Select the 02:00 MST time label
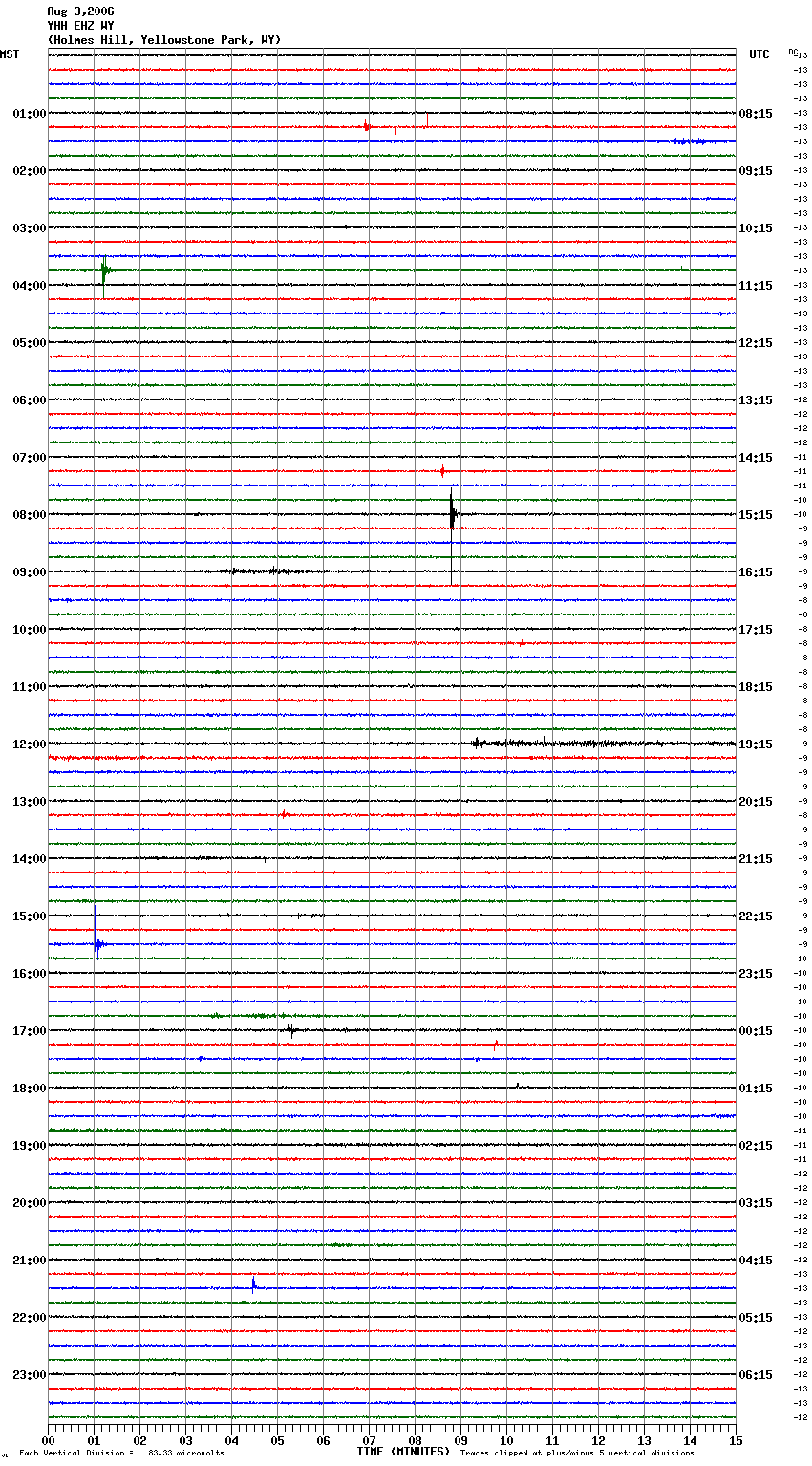The image size is (812, 1466). [29, 171]
